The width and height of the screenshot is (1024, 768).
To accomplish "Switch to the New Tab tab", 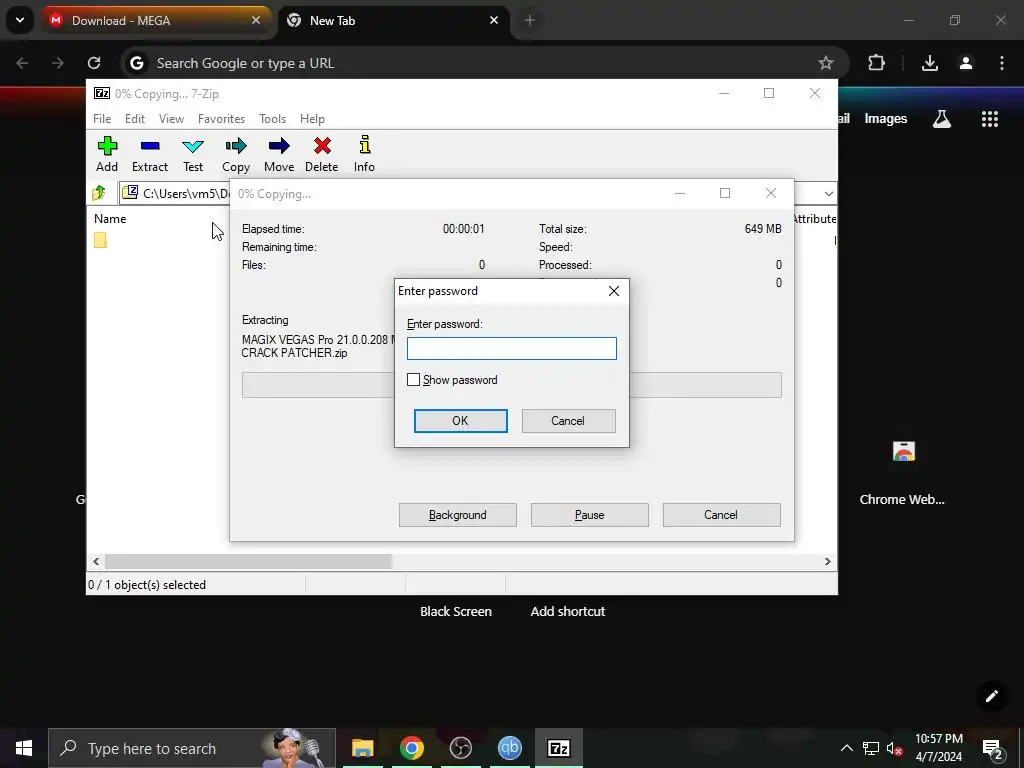I will coord(394,20).
